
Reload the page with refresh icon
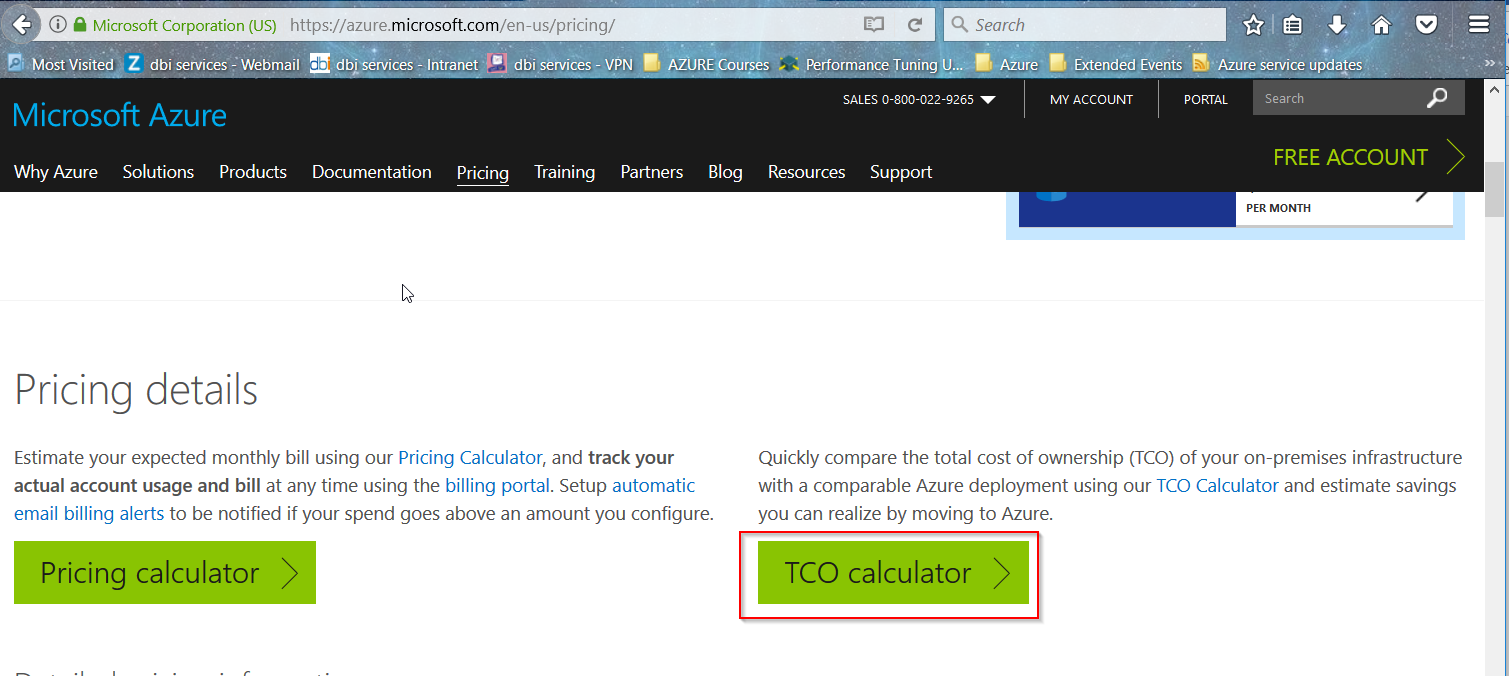pyautogui.click(x=914, y=25)
